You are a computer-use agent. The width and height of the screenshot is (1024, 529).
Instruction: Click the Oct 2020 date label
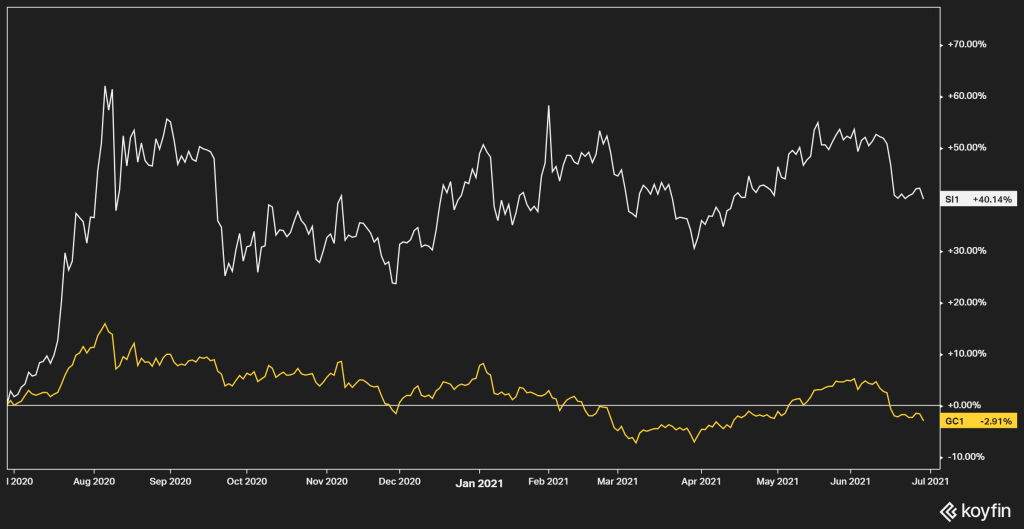coord(245,480)
